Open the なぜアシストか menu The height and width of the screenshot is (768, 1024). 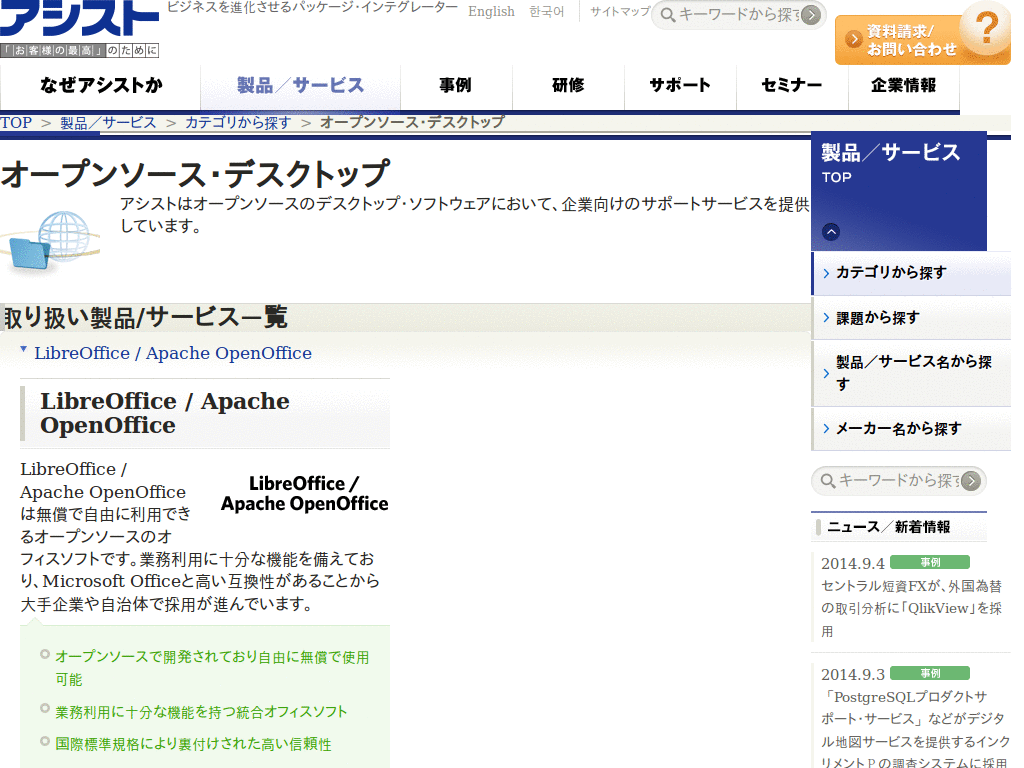point(101,86)
